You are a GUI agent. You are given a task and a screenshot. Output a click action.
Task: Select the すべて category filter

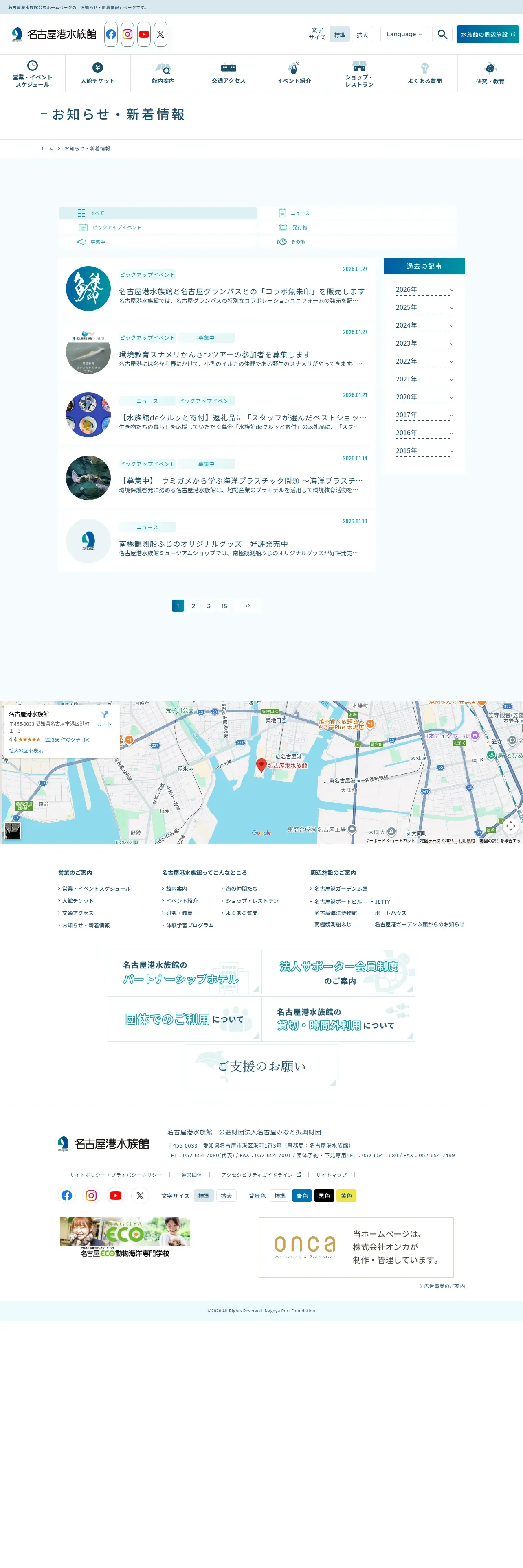[x=158, y=213]
